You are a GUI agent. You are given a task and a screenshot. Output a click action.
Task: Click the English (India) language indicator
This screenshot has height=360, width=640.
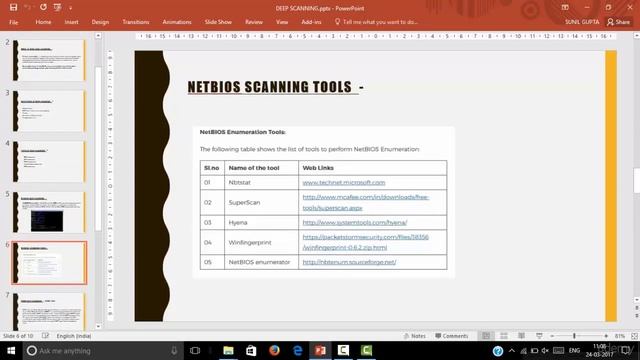tap(74, 336)
